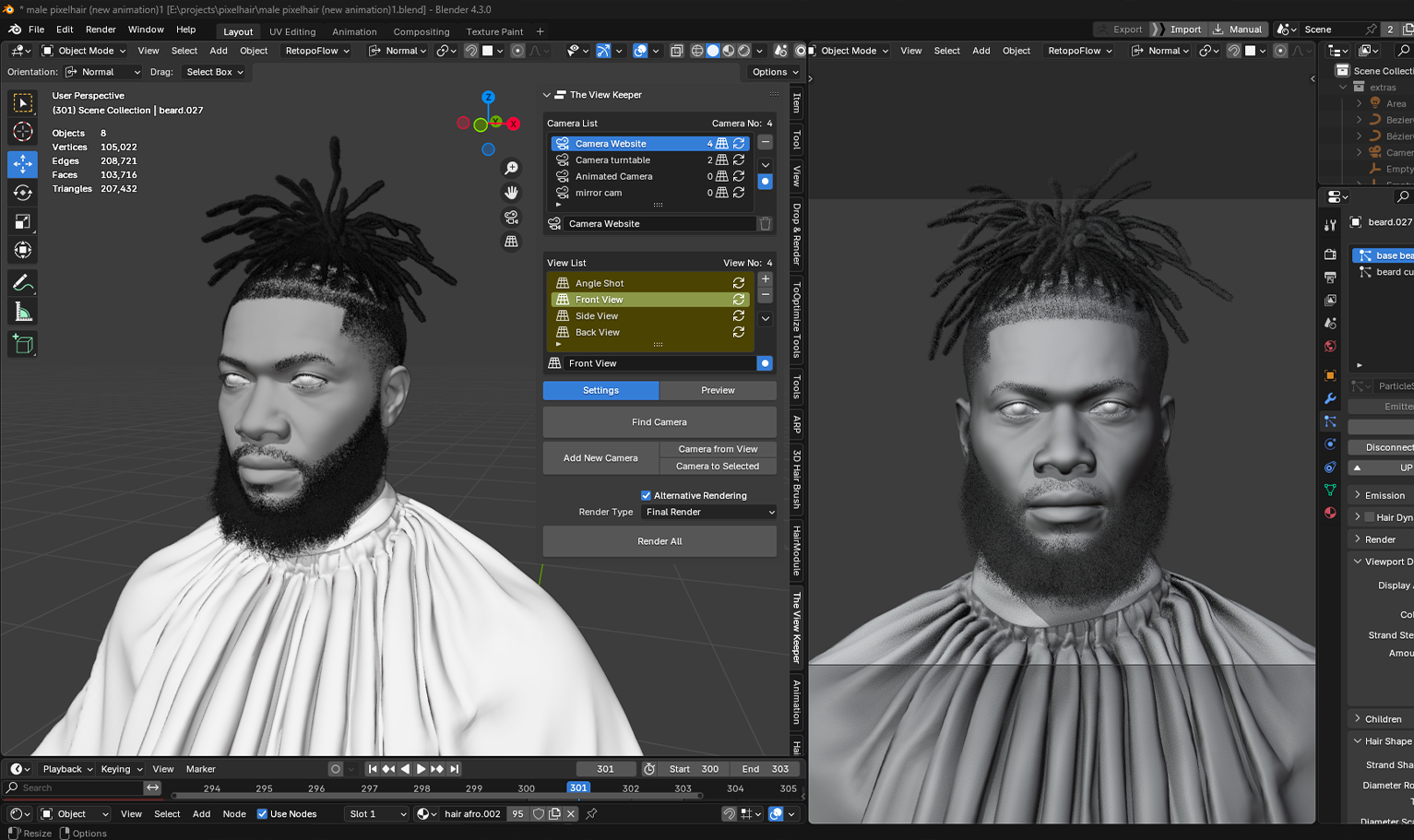Select the Add Cube tool
Viewport: 1414px width, 840px height.
pos(23,345)
